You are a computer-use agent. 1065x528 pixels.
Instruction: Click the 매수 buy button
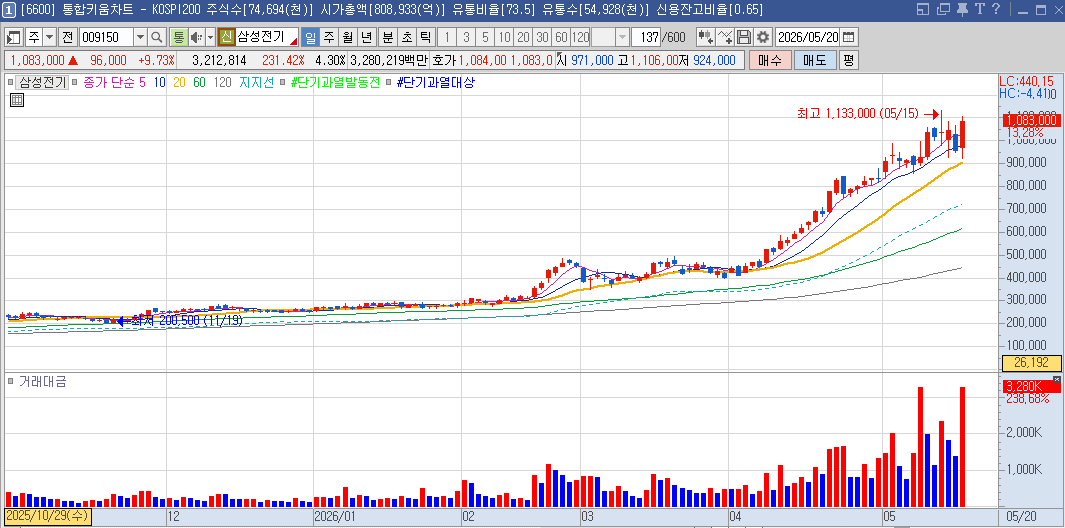point(770,60)
